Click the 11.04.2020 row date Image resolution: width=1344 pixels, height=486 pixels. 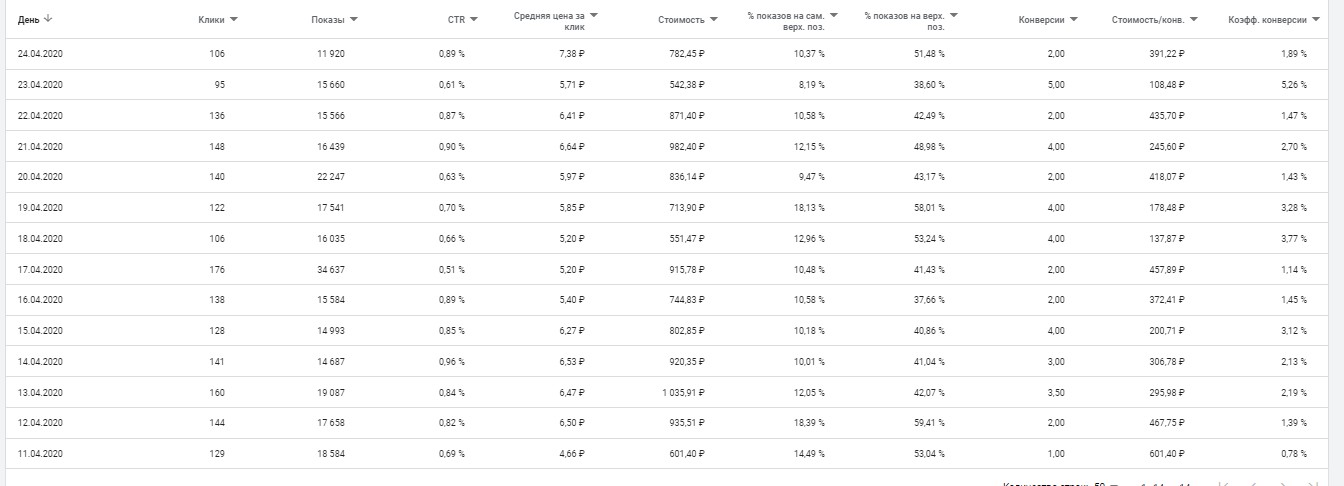(x=40, y=454)
